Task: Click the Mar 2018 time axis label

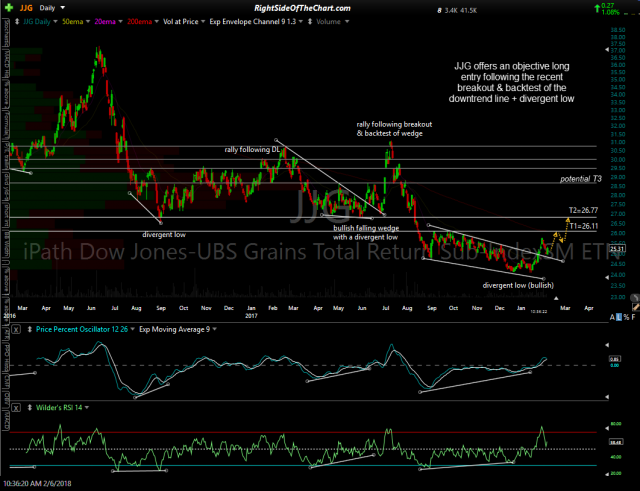Action: click(565, 308)
